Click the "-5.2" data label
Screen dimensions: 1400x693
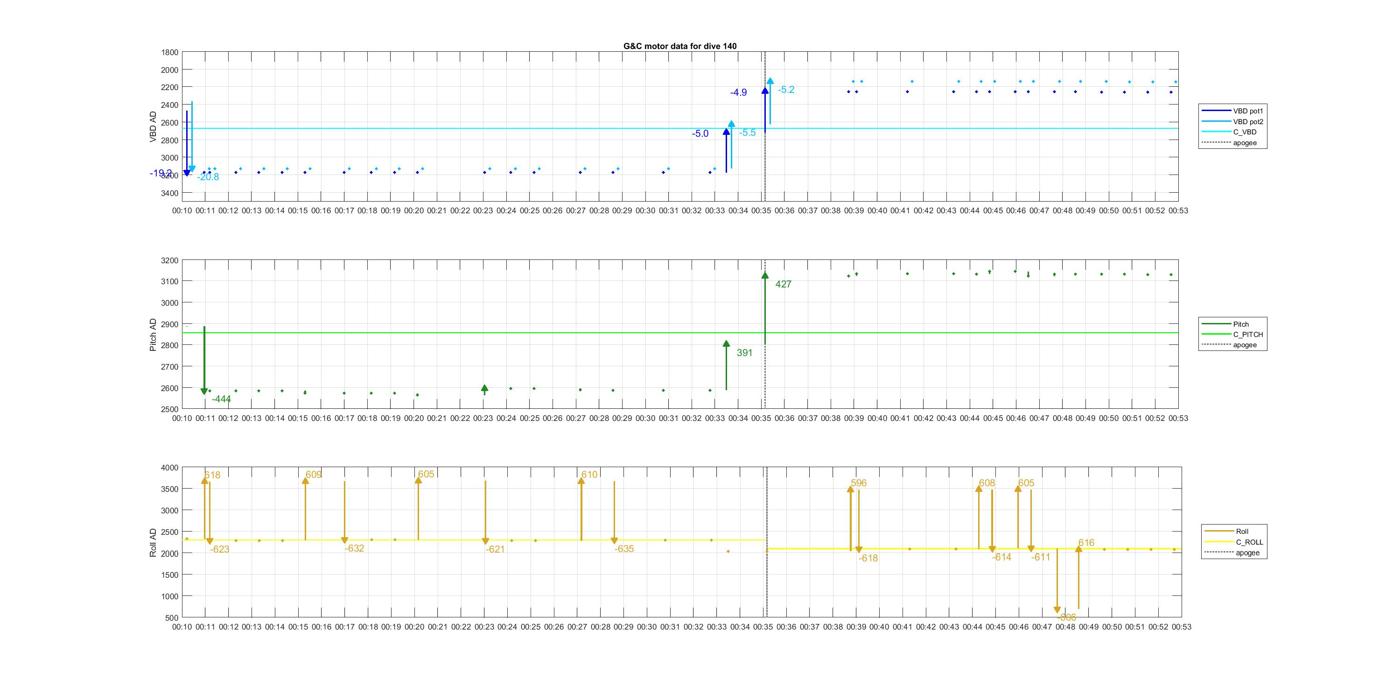(786, 90)
